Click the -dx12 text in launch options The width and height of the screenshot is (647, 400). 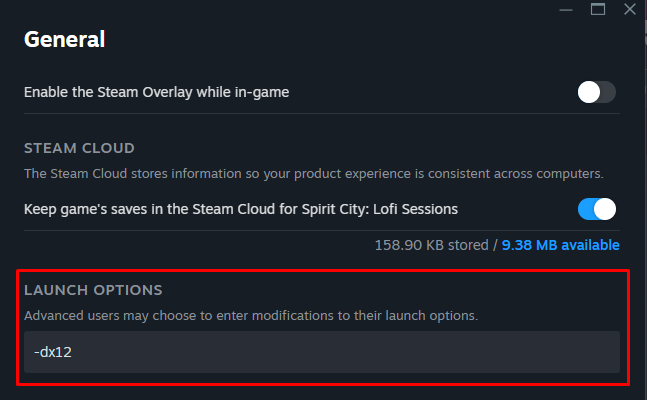51,352
